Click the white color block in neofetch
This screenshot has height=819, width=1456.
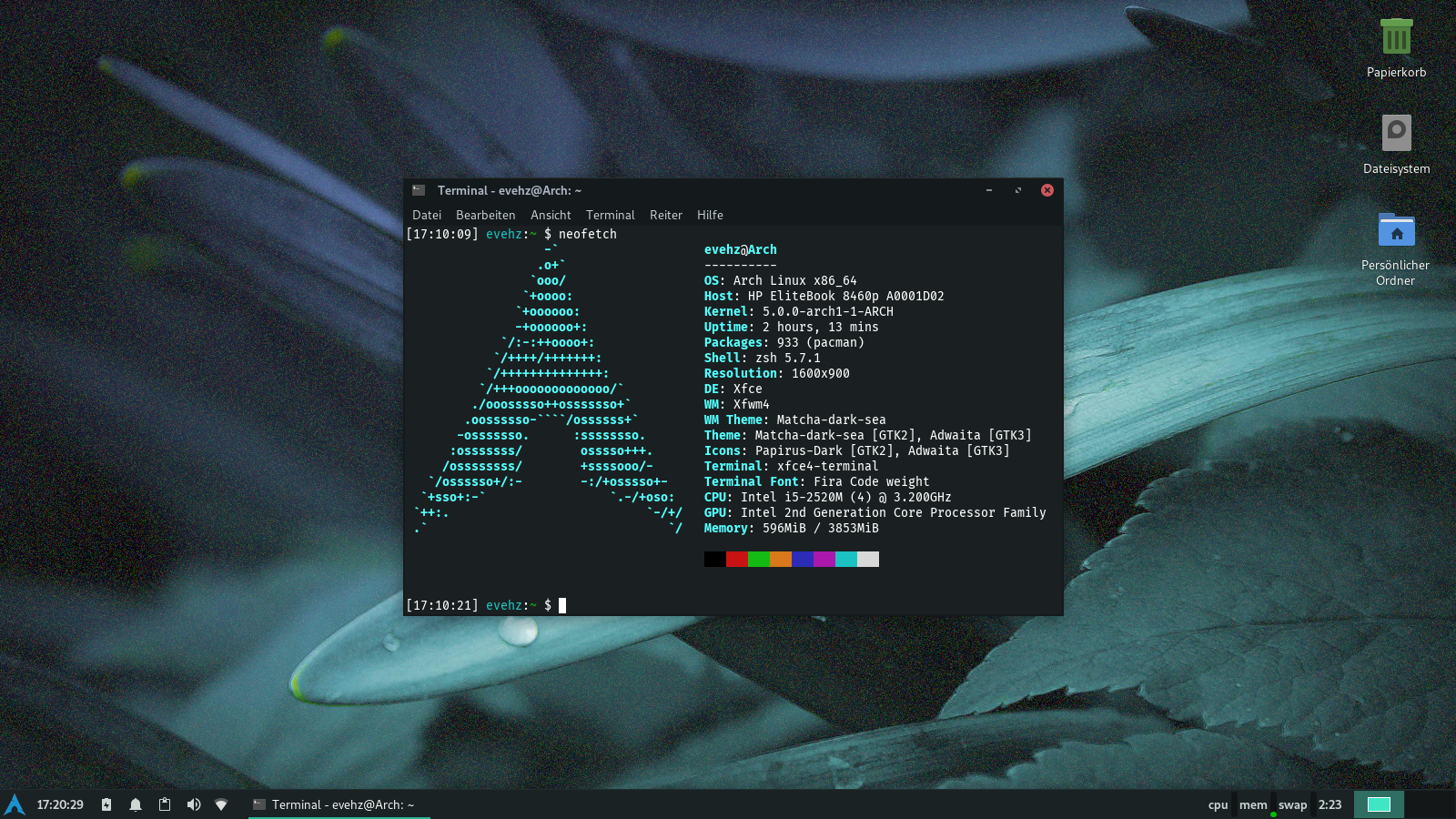(868, 559)
